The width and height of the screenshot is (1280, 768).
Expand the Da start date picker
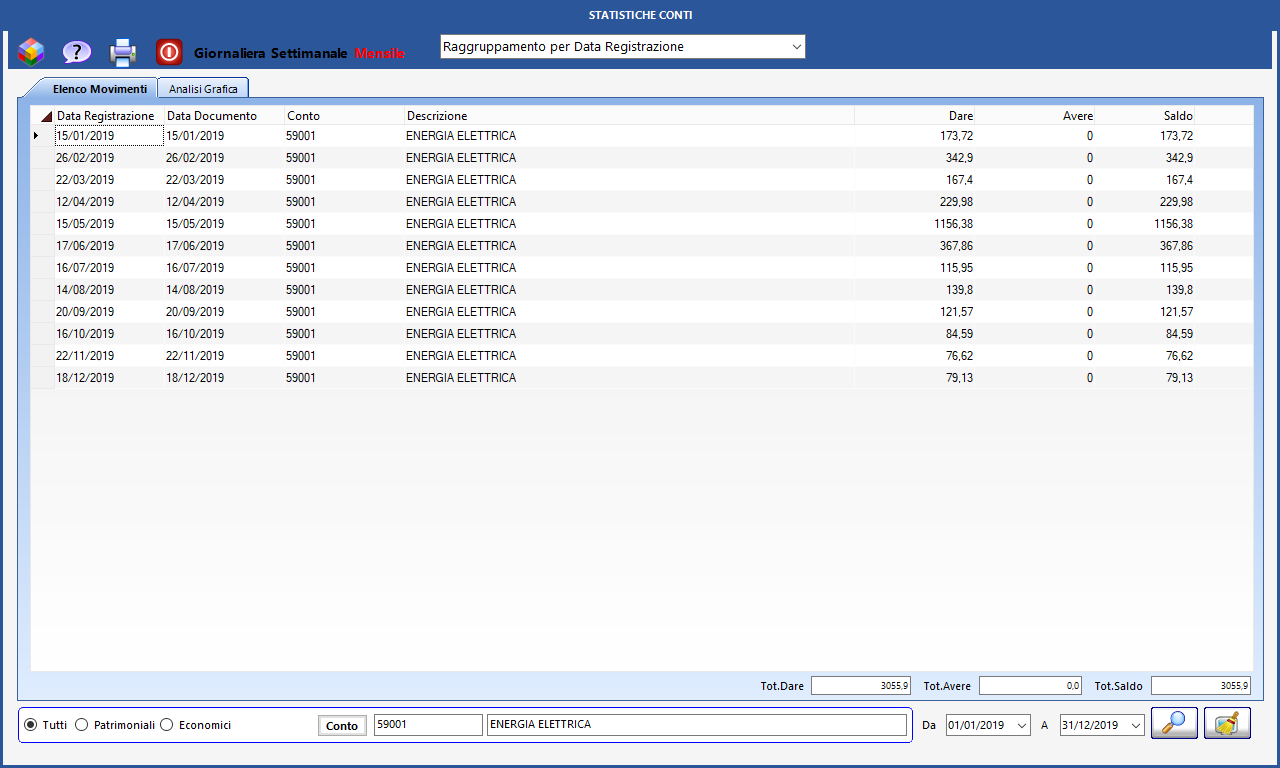pos(1021,725)
